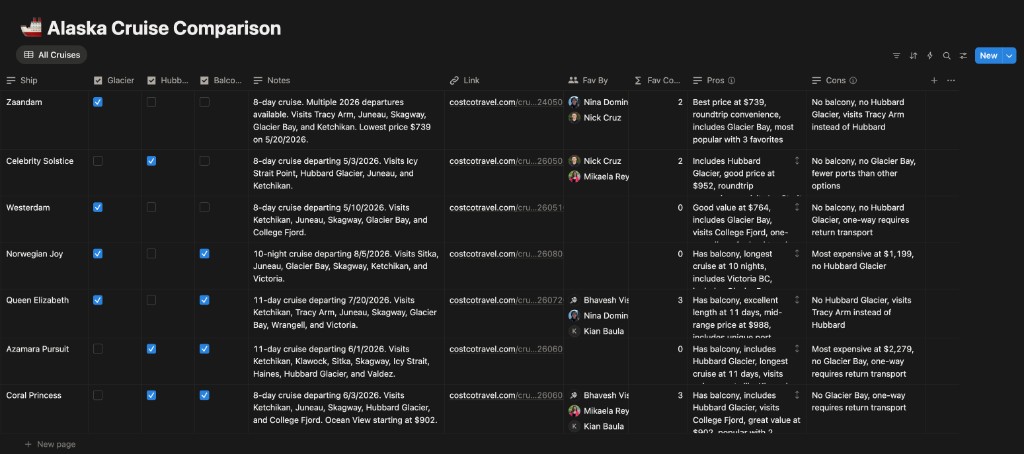The height and width of the screenshot is (454, 1024).
Task: Click the search magnifier icon
Action: point(946,56)
